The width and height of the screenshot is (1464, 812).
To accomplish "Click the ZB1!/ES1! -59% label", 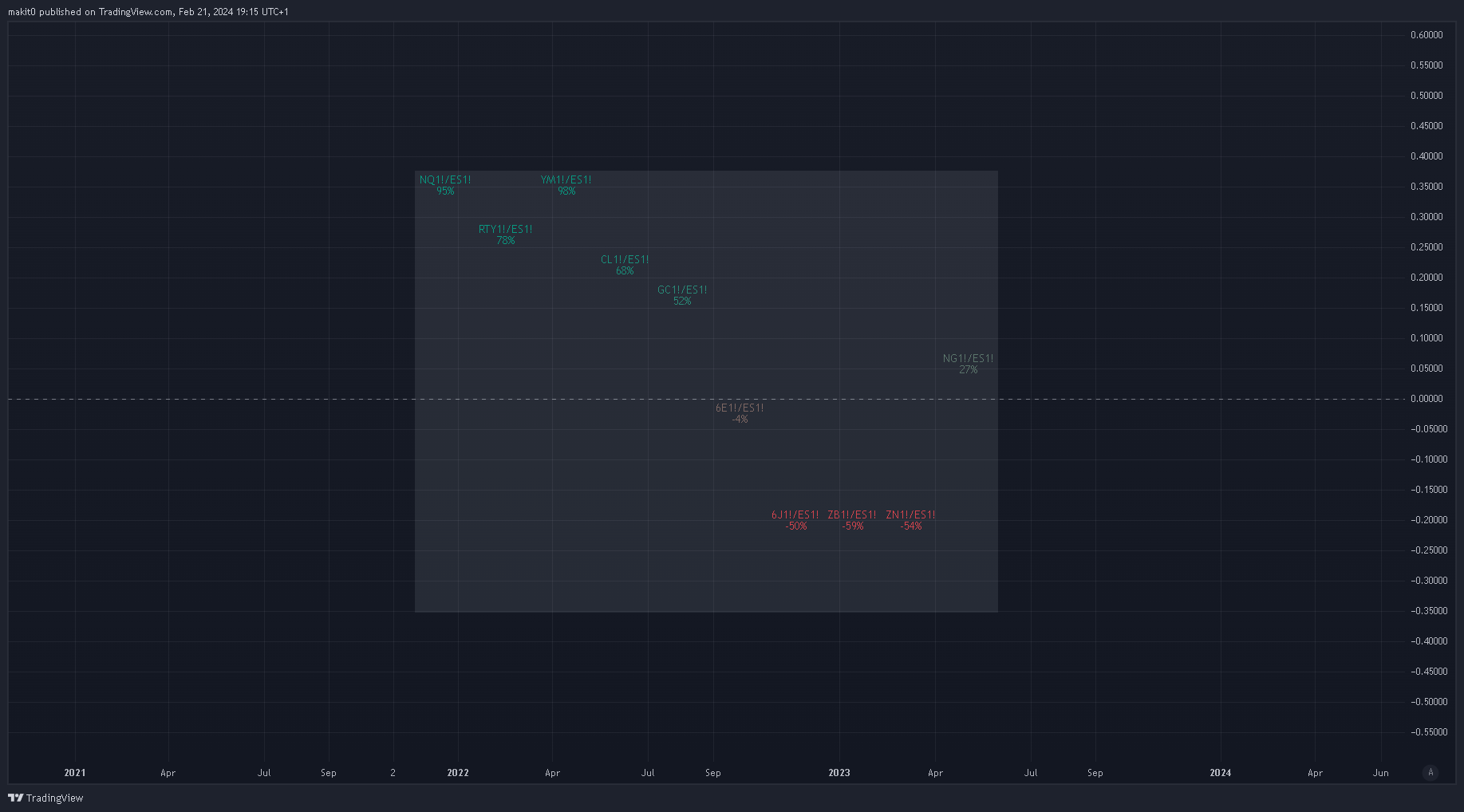I will point(852,520).
